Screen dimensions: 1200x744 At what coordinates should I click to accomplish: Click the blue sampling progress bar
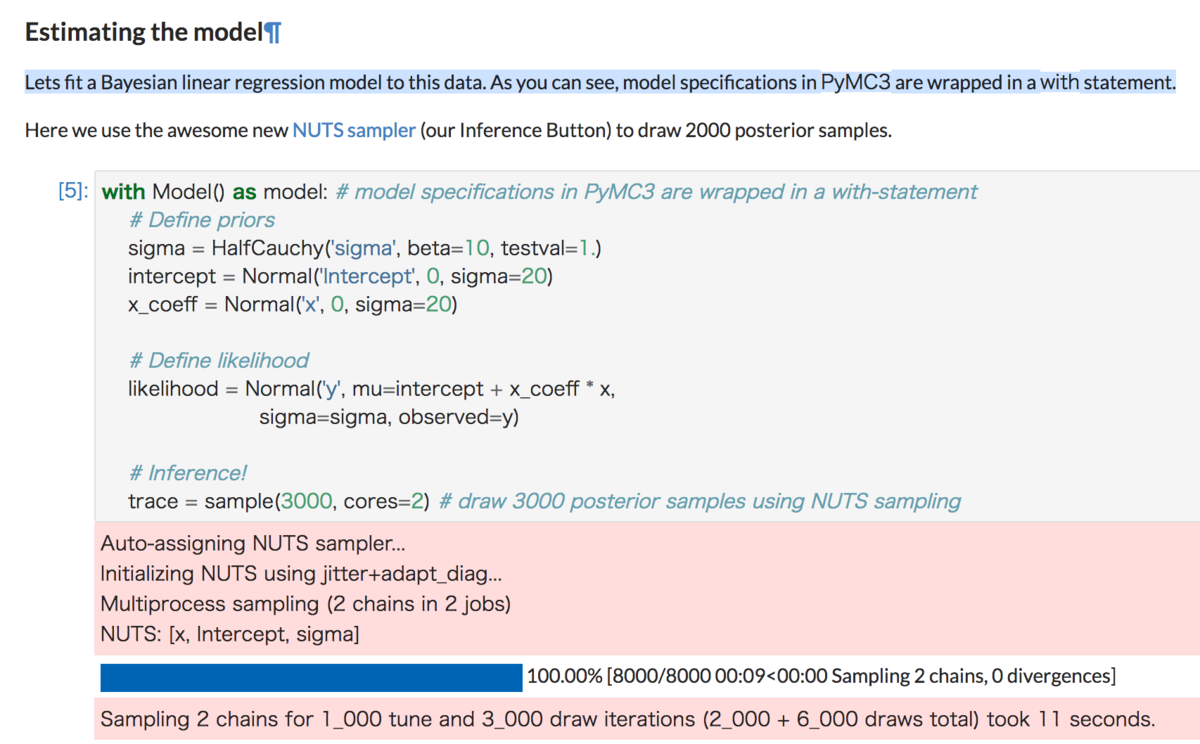311,676
